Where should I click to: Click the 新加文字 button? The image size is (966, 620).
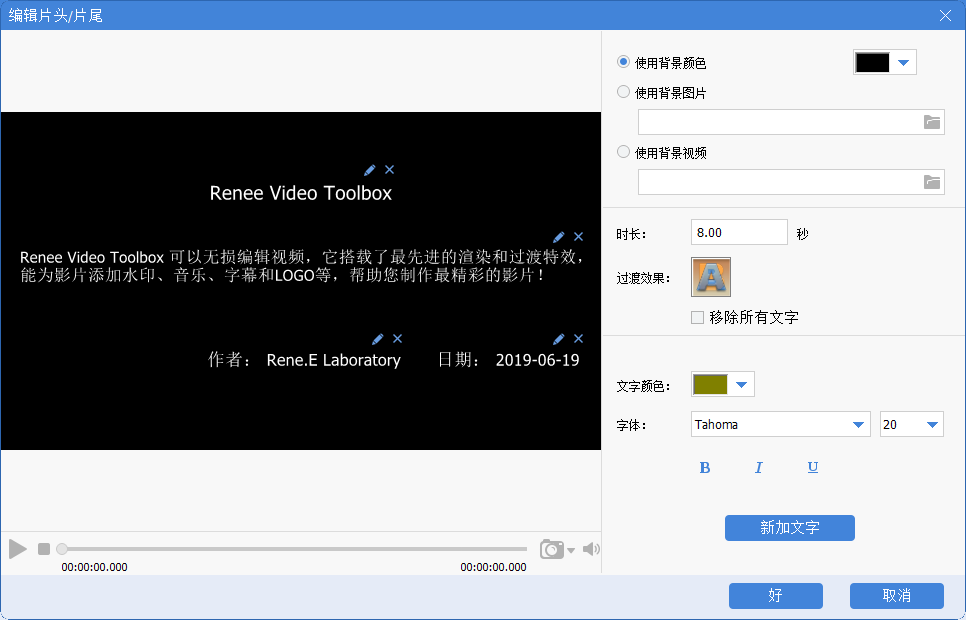(790, 528)
